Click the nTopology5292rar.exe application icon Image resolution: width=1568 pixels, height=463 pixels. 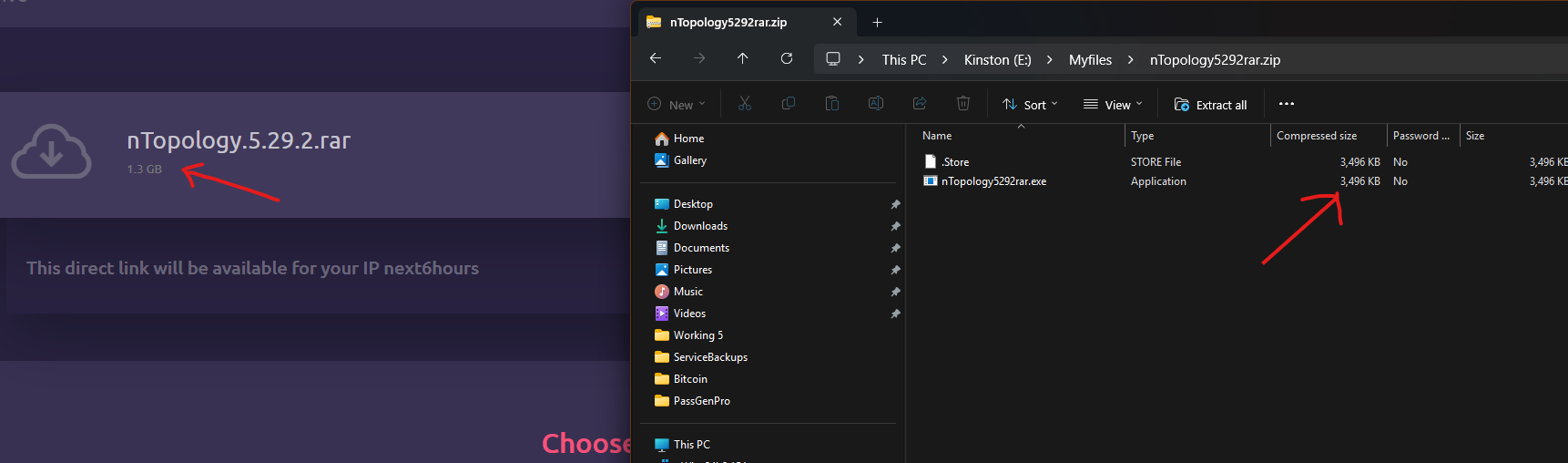930,181
